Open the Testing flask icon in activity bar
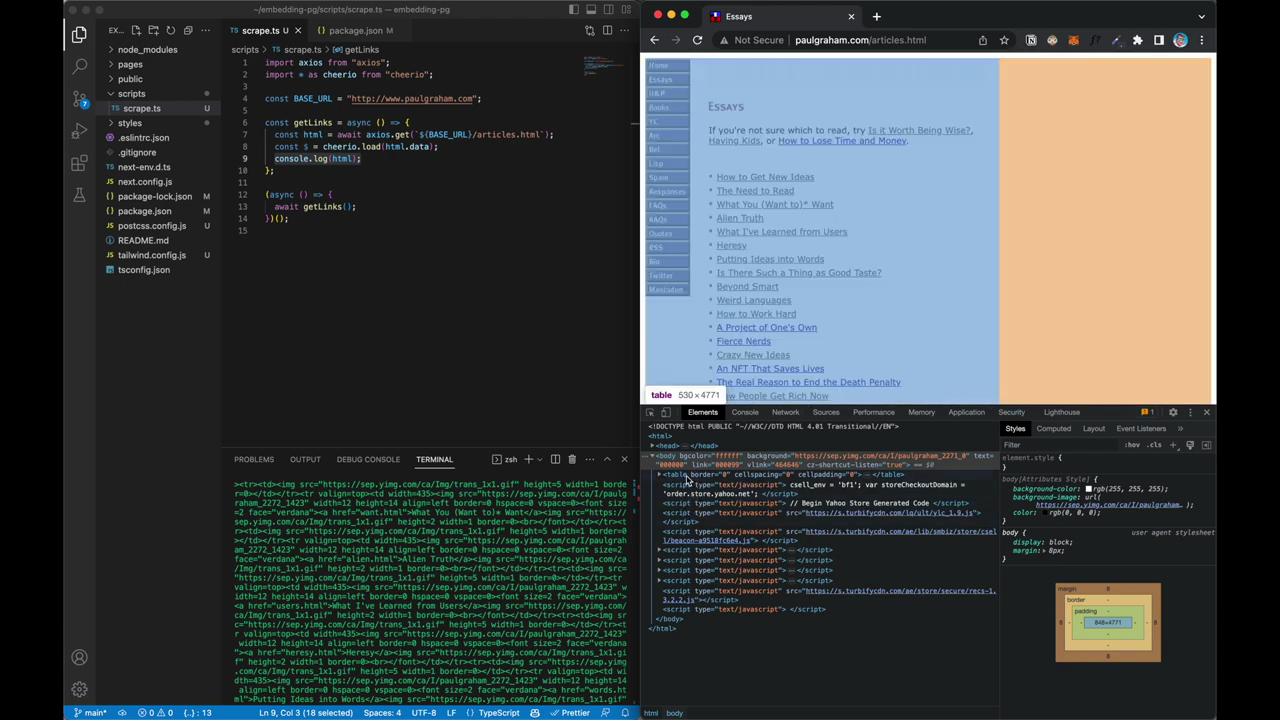This screenshot has height=720, width=1280. pos(79,195)
